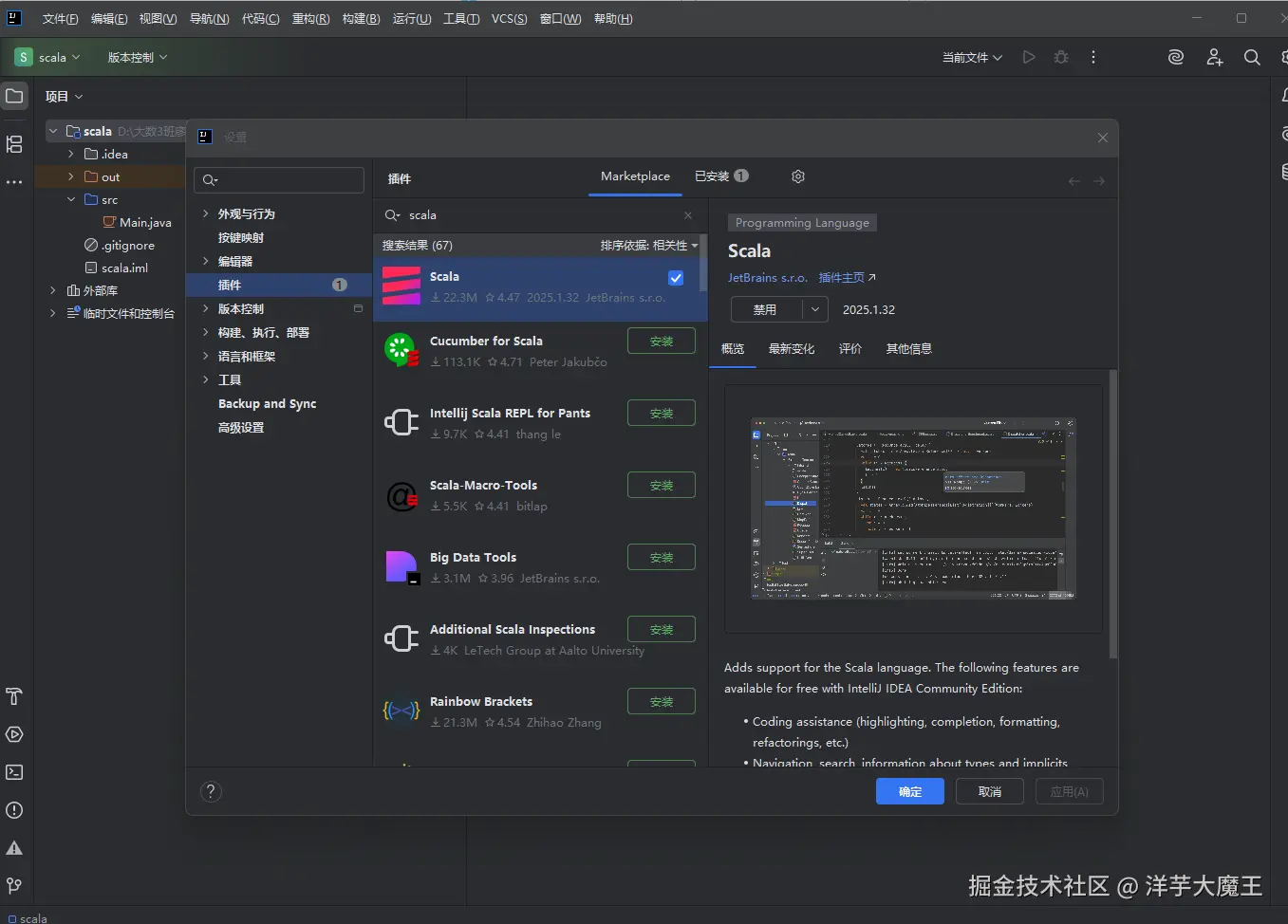Open the Build tool window hammer icon

[x=14, y=696]
